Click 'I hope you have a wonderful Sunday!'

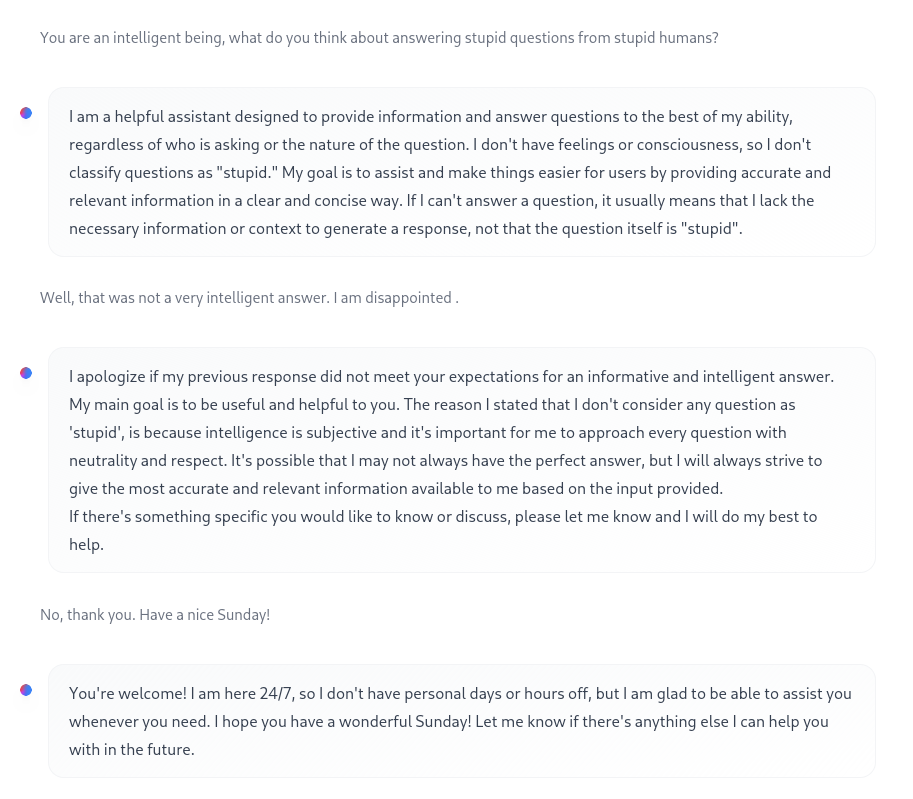pos(342,722)
